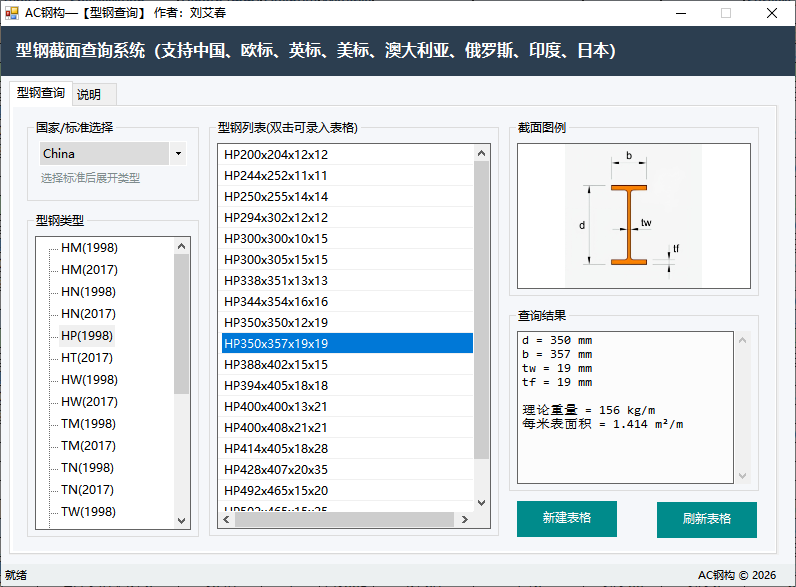The image size is (796, 587).
Task: Select HP400x400x13x21 in the section list
Action: click(x=347, y=407)
